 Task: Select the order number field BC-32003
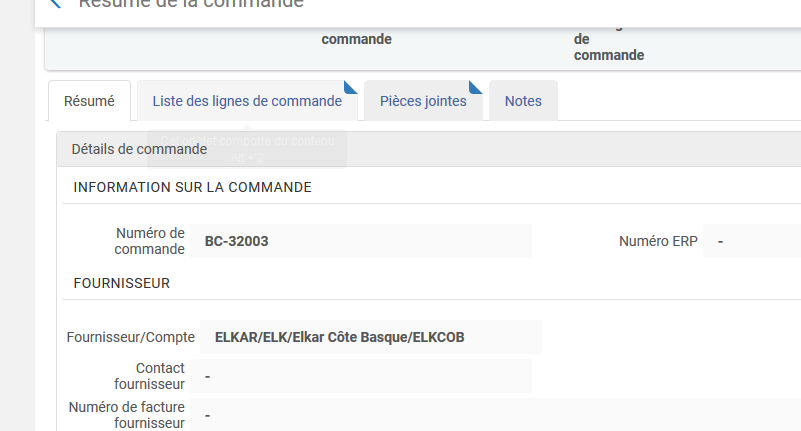(362, 241)
